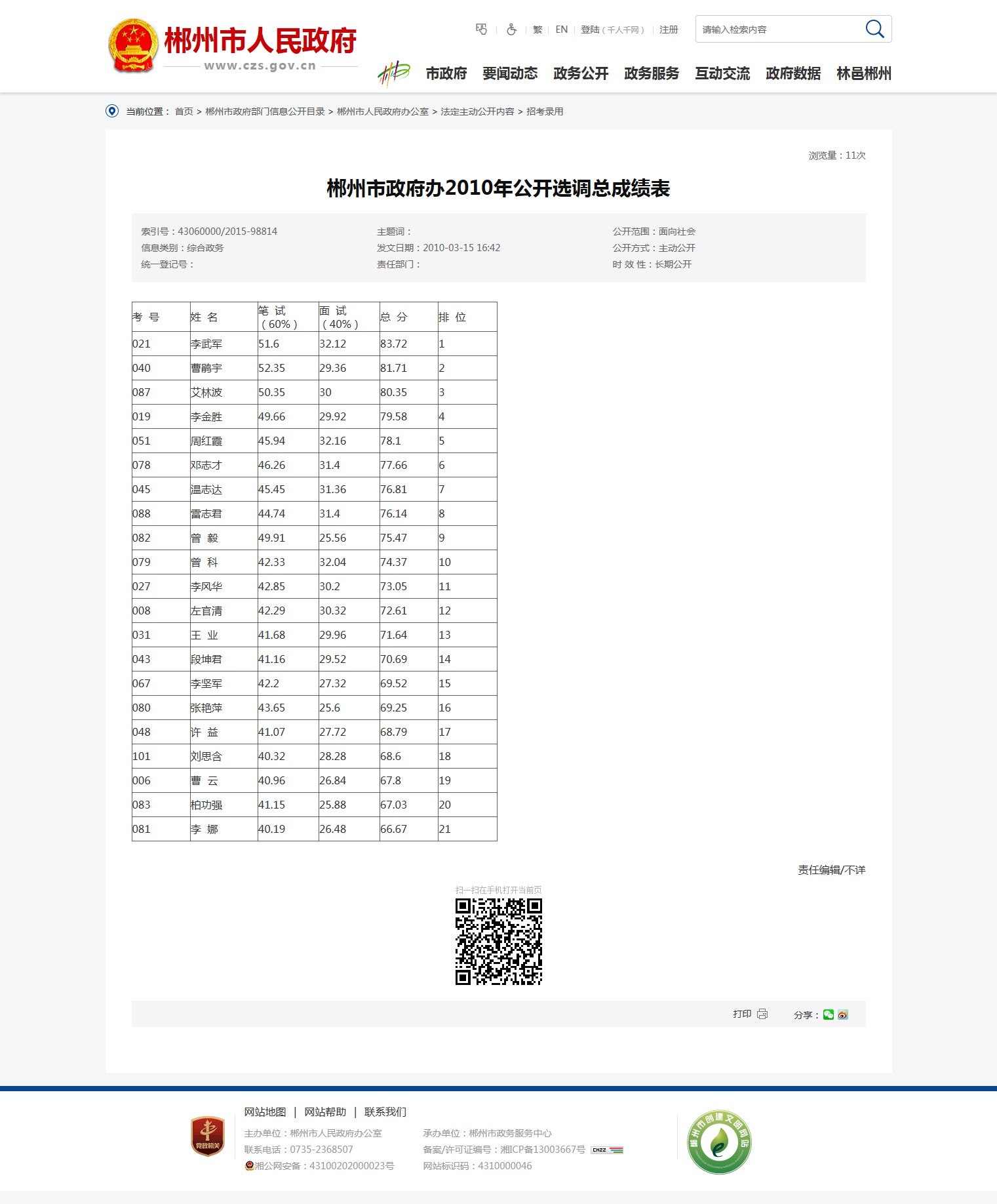997x1204 pixels.
Task: Click the police shield icon by 湘公网安备
Action: tap(249, 1165)
